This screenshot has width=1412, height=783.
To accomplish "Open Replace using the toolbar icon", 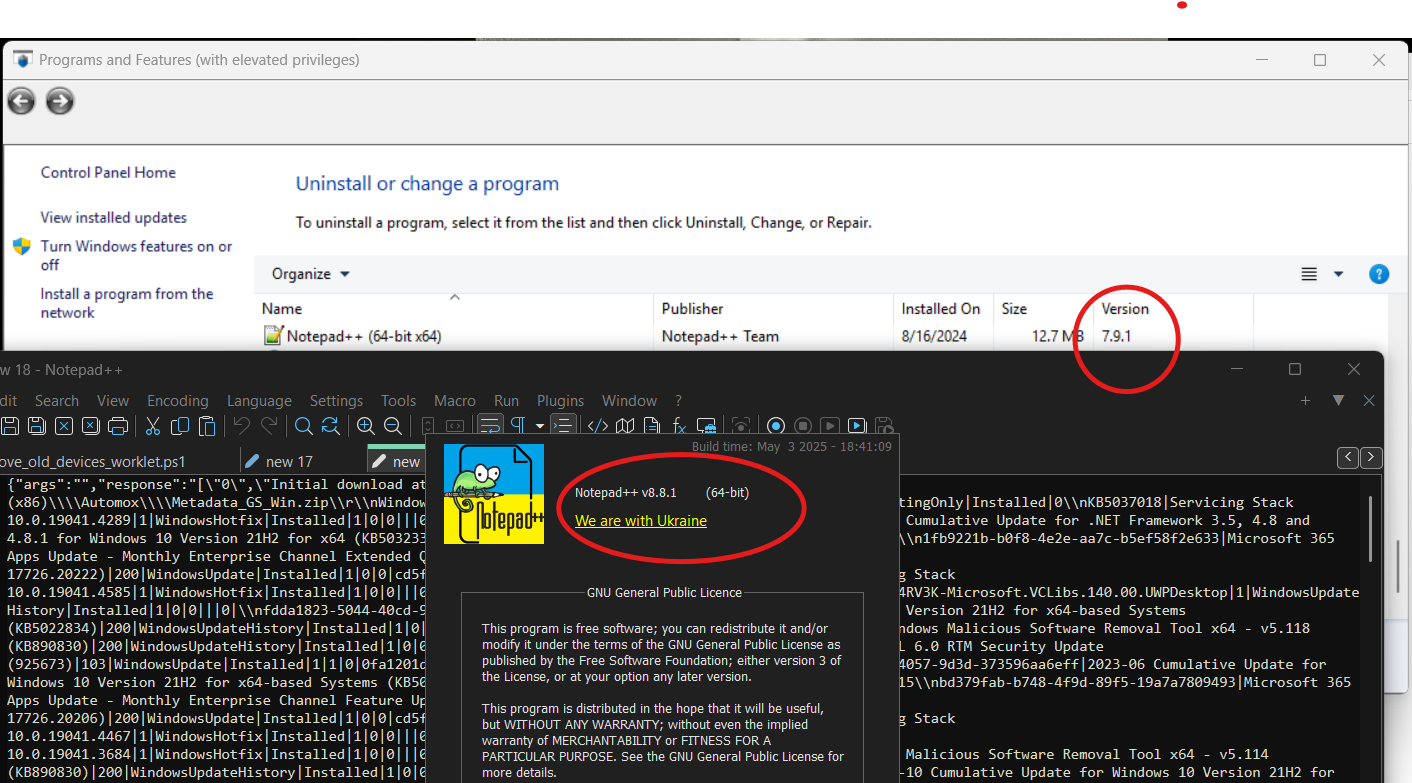I will point(330,425).
